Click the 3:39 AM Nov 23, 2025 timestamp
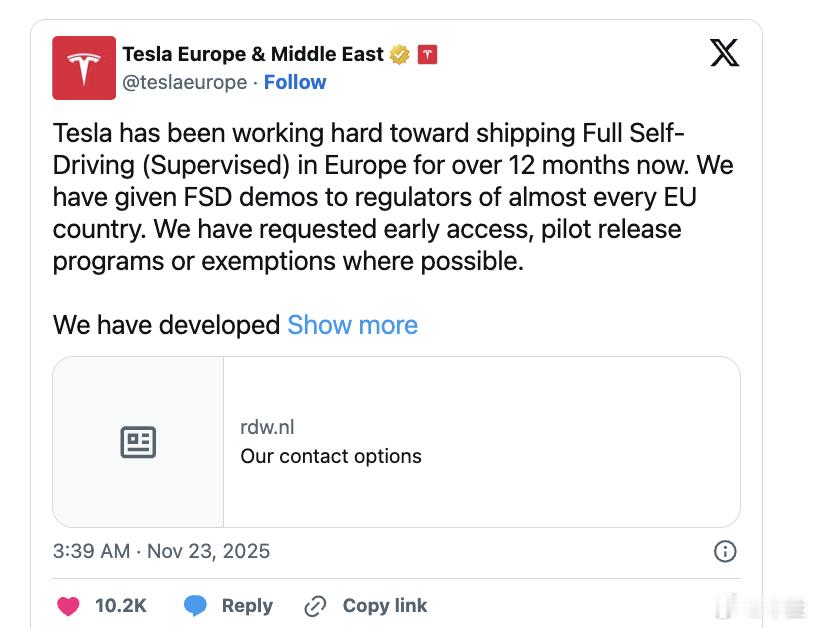Screen dimensions: 814x628 161,551
